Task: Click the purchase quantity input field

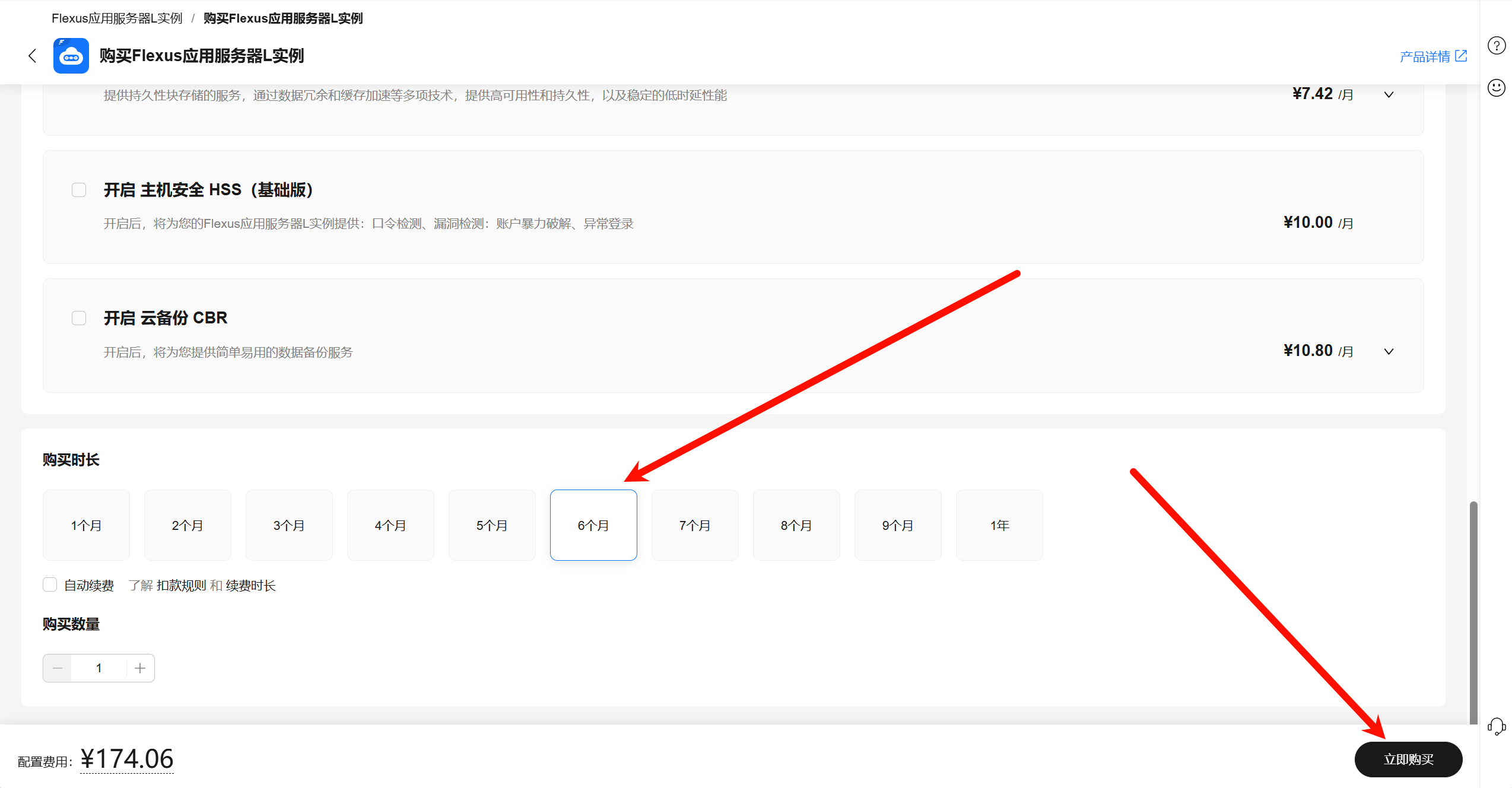Action: click(x=99, y=668)
